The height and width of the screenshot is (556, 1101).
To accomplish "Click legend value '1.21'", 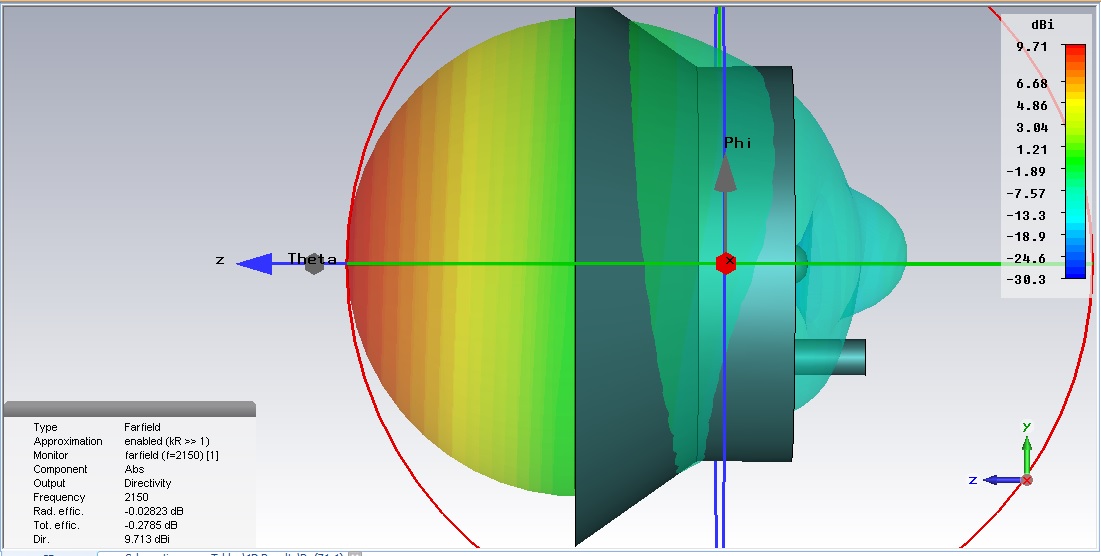I will pos(1031,150).
